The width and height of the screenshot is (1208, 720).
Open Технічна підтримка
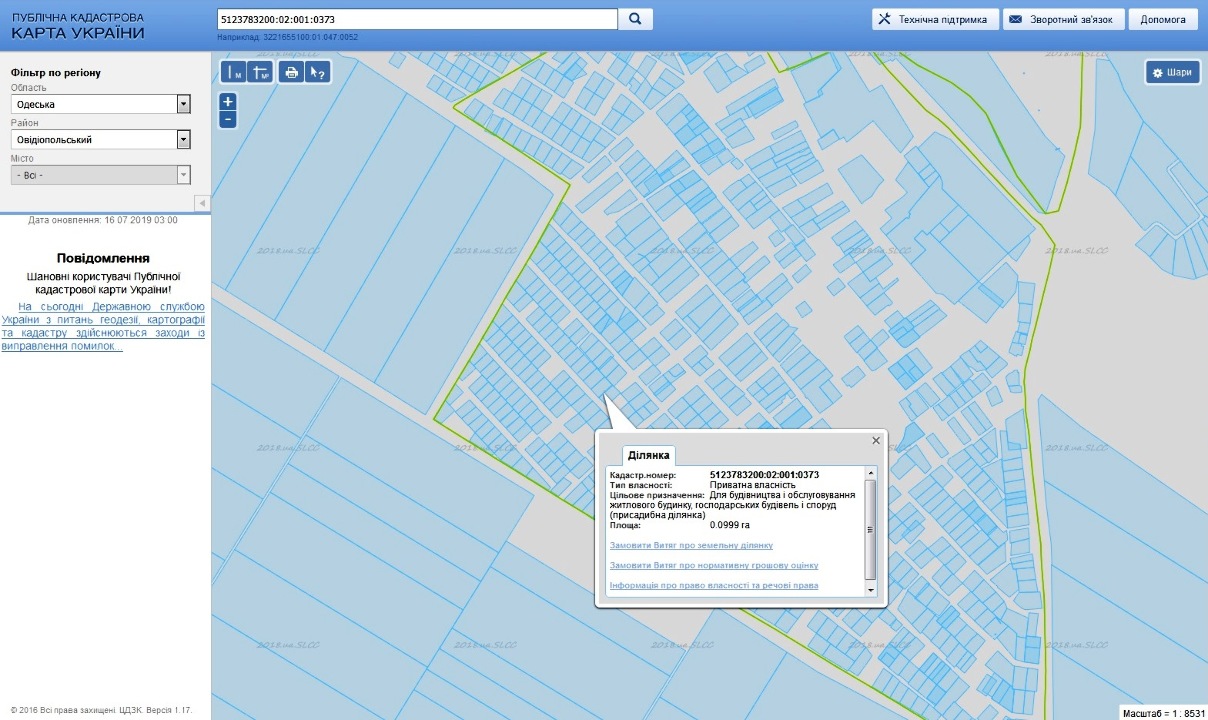point(935,19)
